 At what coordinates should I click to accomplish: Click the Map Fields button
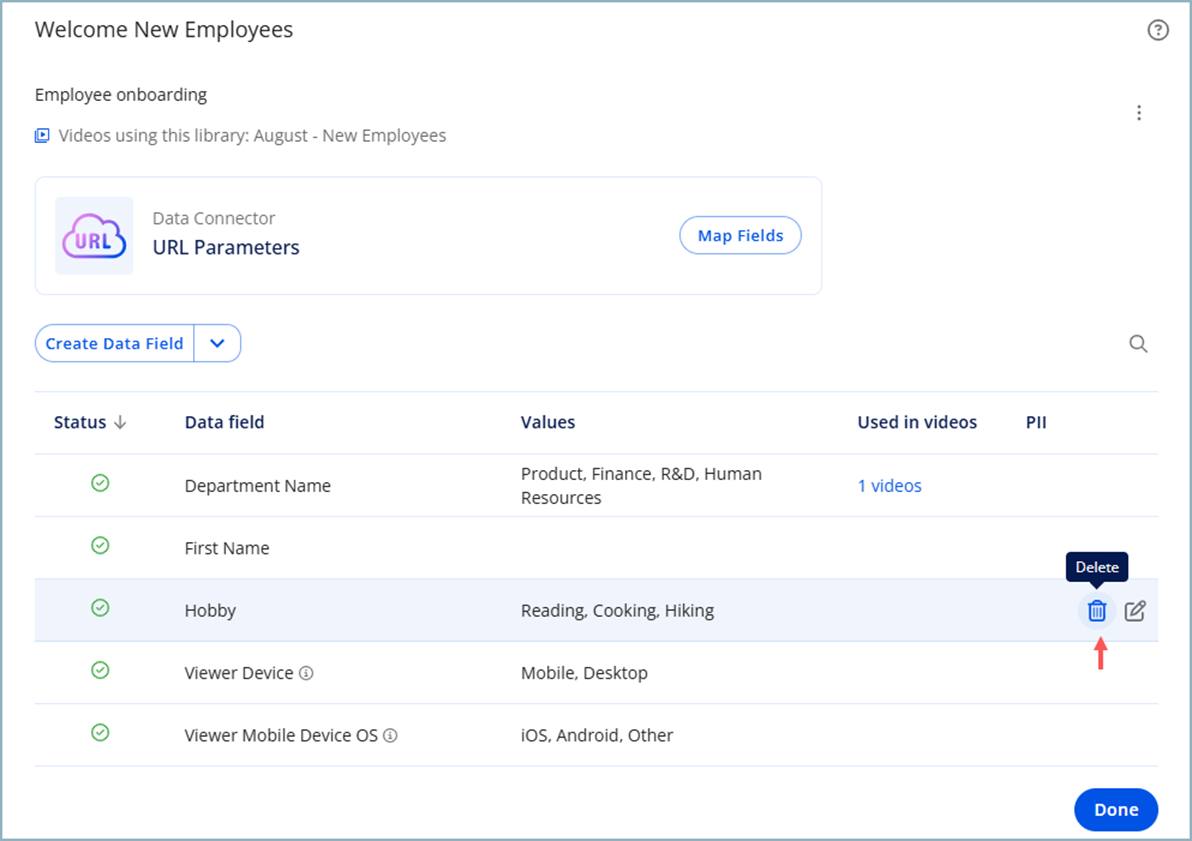[x=740, y=236]
